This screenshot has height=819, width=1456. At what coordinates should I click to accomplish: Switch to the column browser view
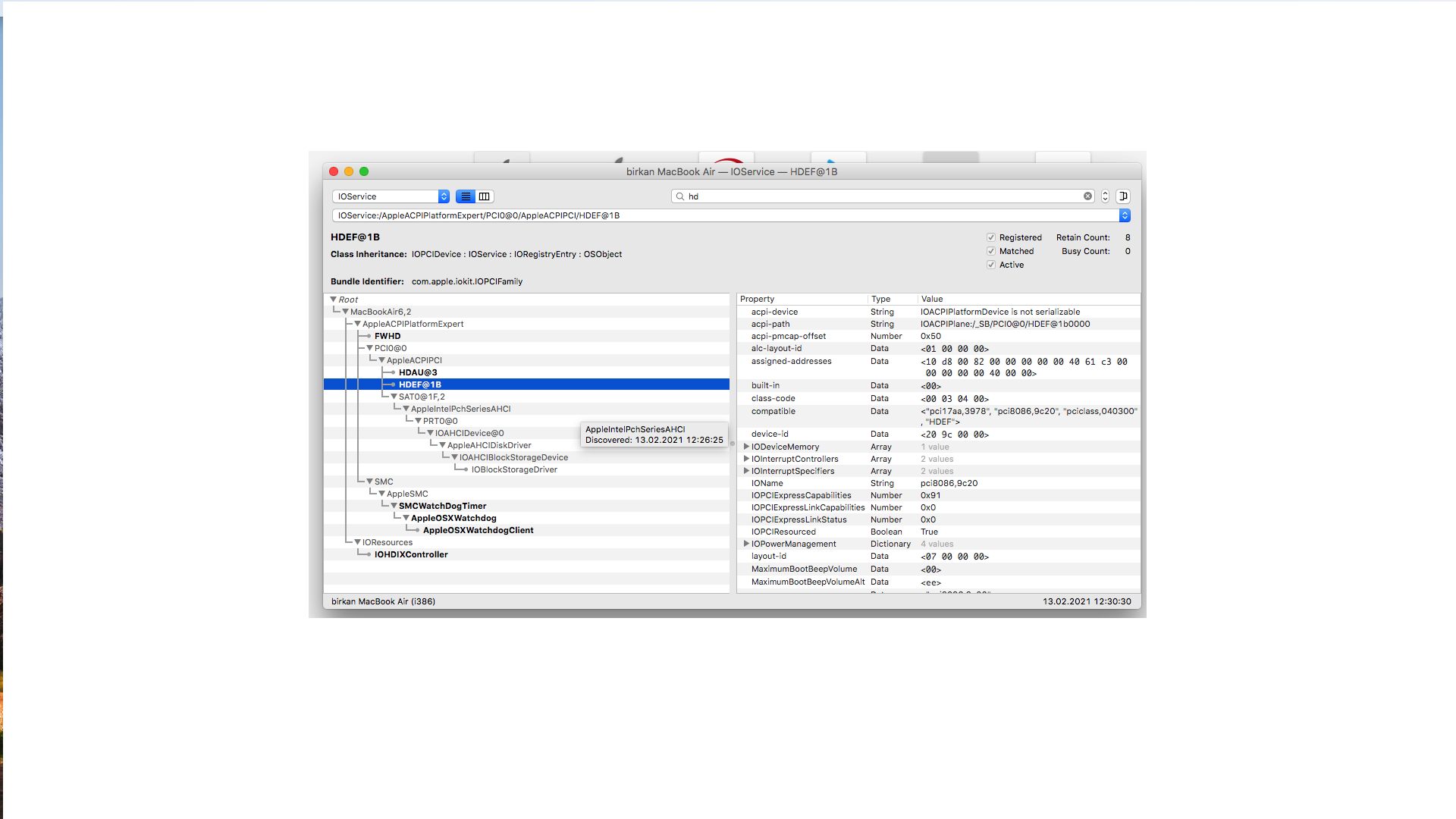pos(485,196)
